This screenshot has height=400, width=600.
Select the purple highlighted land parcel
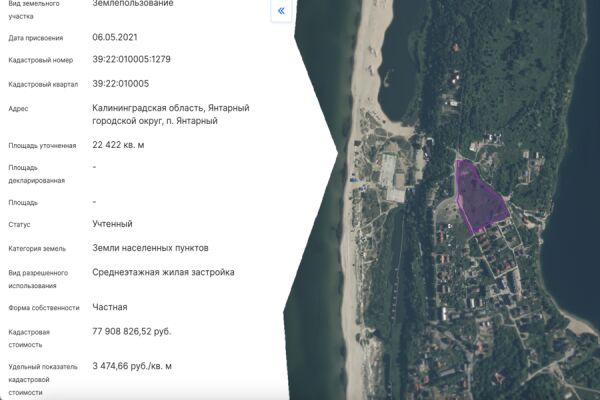coord(476,196)
